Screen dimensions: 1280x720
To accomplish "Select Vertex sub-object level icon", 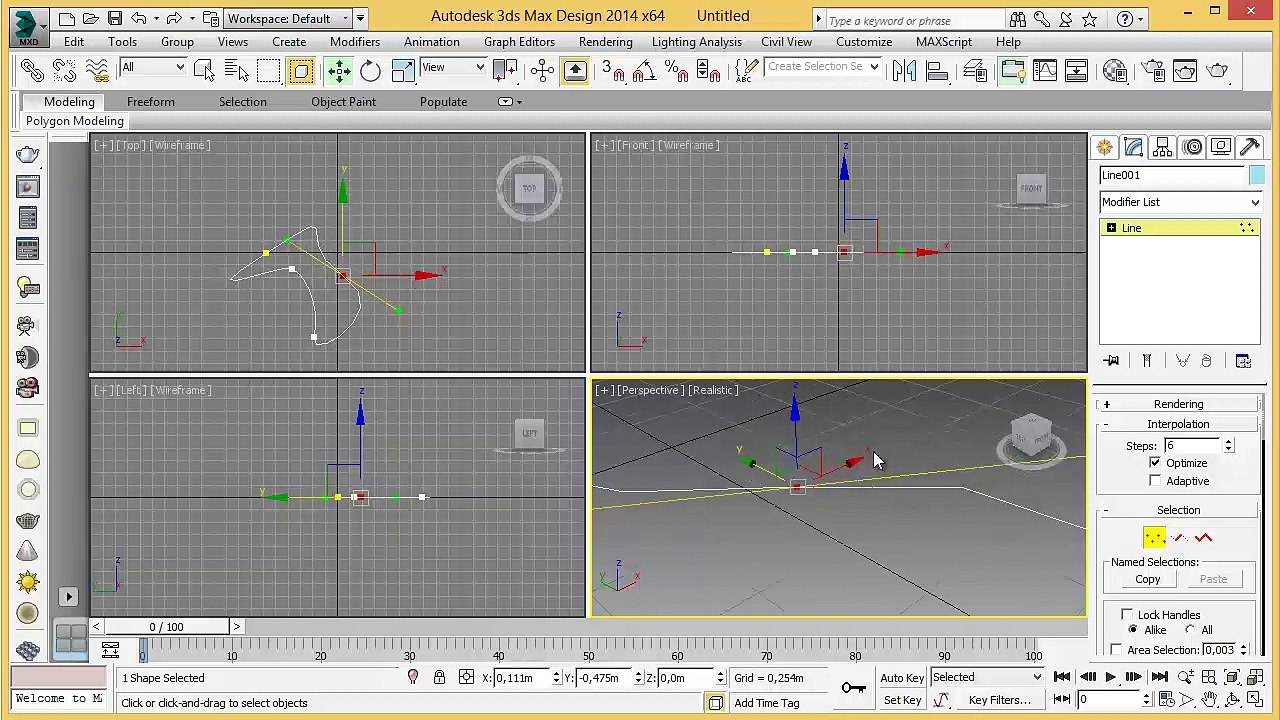I will click(x=1155, y=538).
